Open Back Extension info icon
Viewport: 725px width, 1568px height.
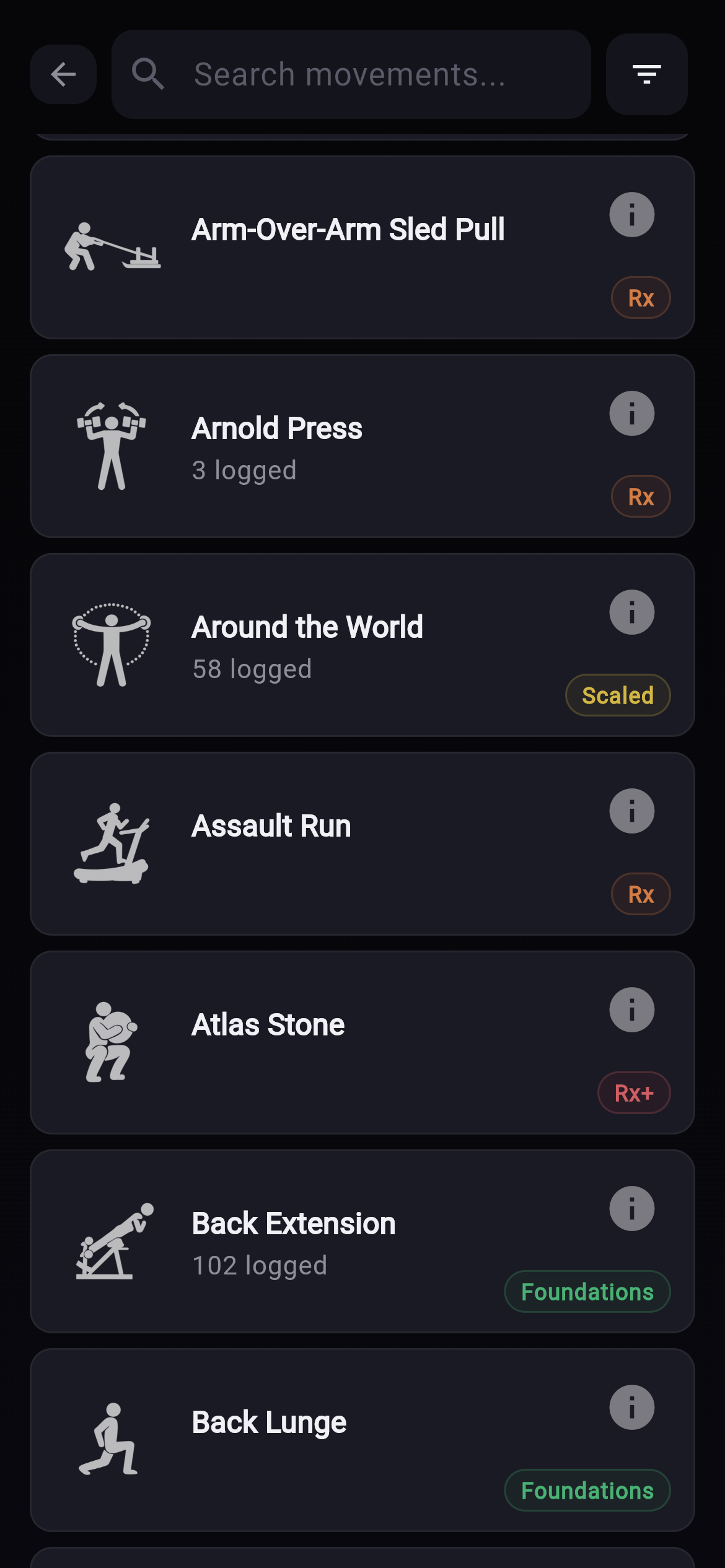pos(631,1209)
